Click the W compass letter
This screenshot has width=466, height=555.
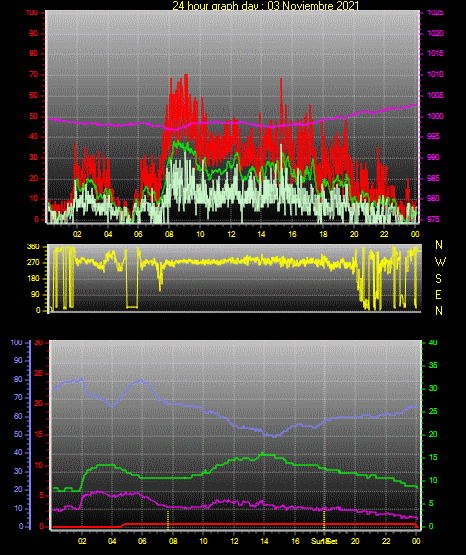pyautogui.click(x=440, y=262)
